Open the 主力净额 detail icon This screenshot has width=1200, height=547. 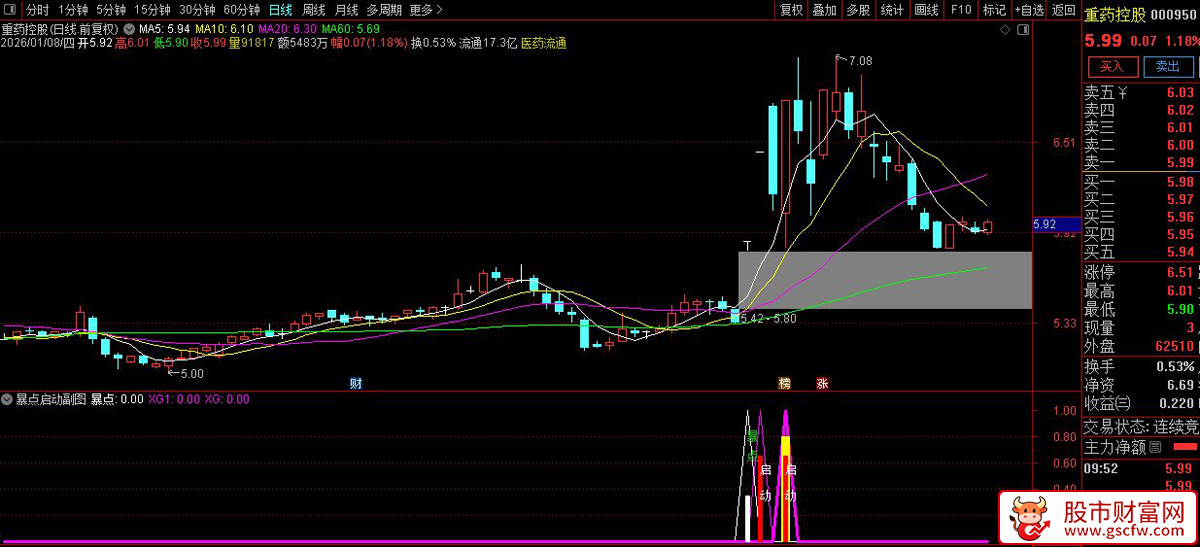1155,446
